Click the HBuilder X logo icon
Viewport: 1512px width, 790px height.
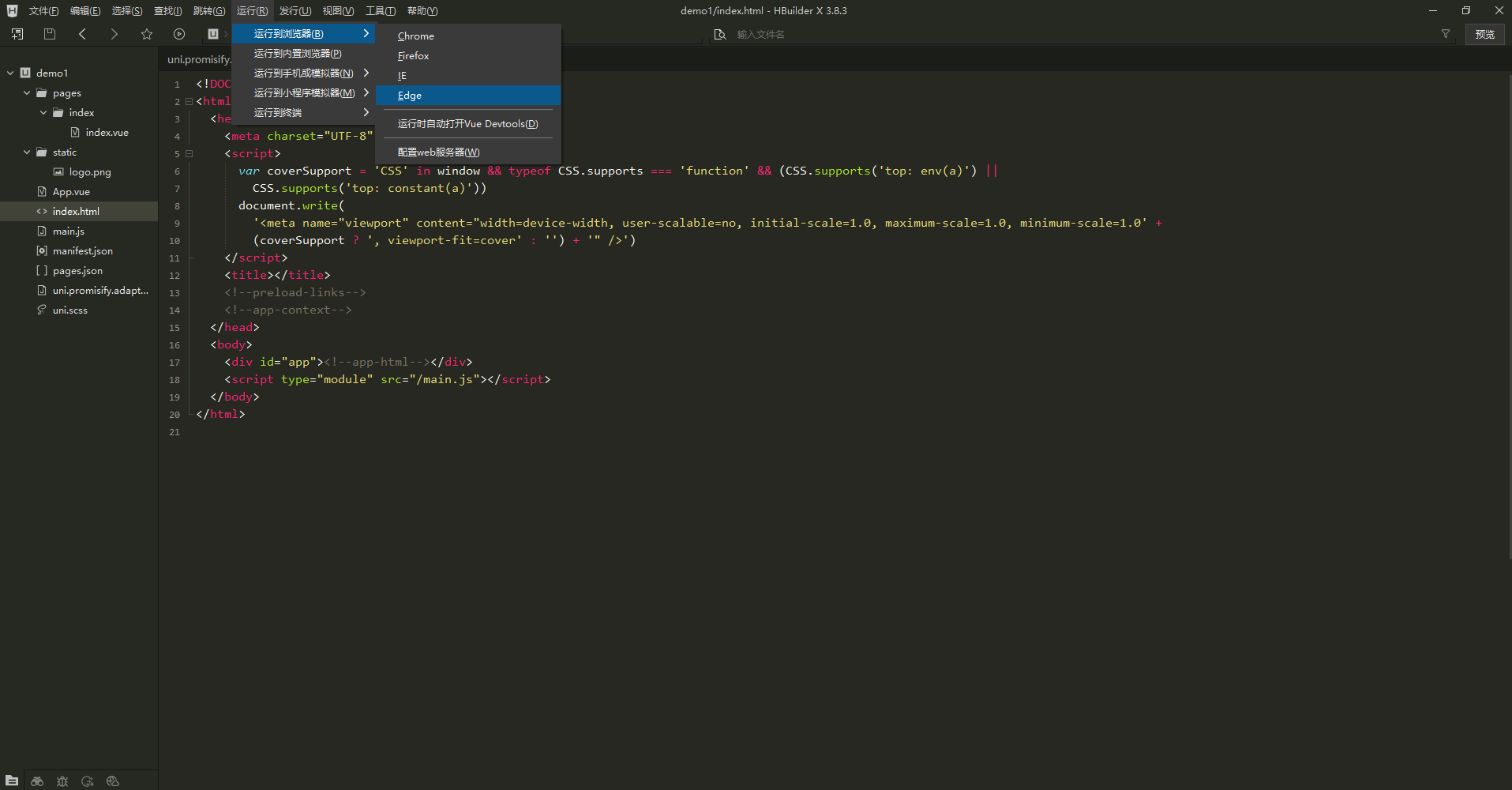coord(12,10)
